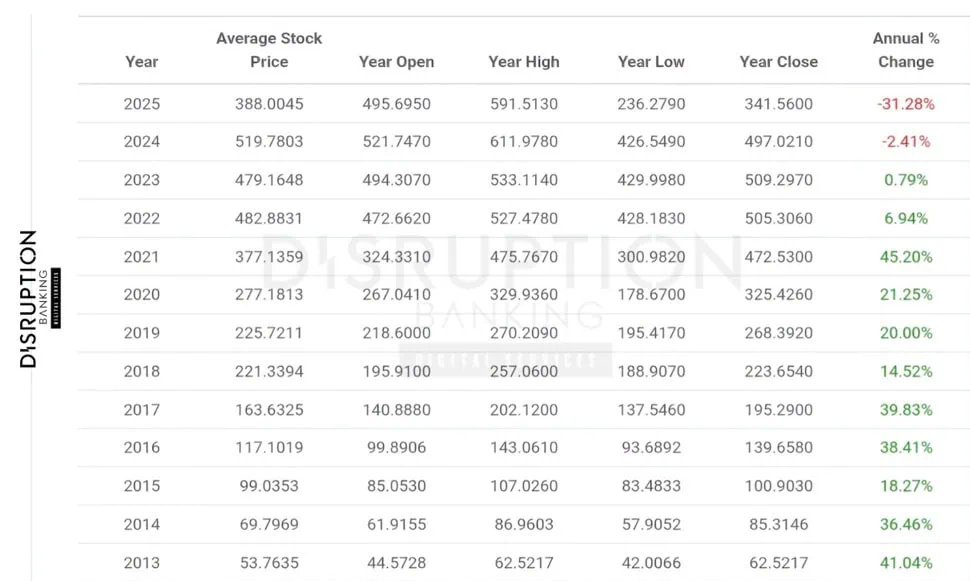
Task: Click the -31.28% annual change value
Action: [906, 104]
